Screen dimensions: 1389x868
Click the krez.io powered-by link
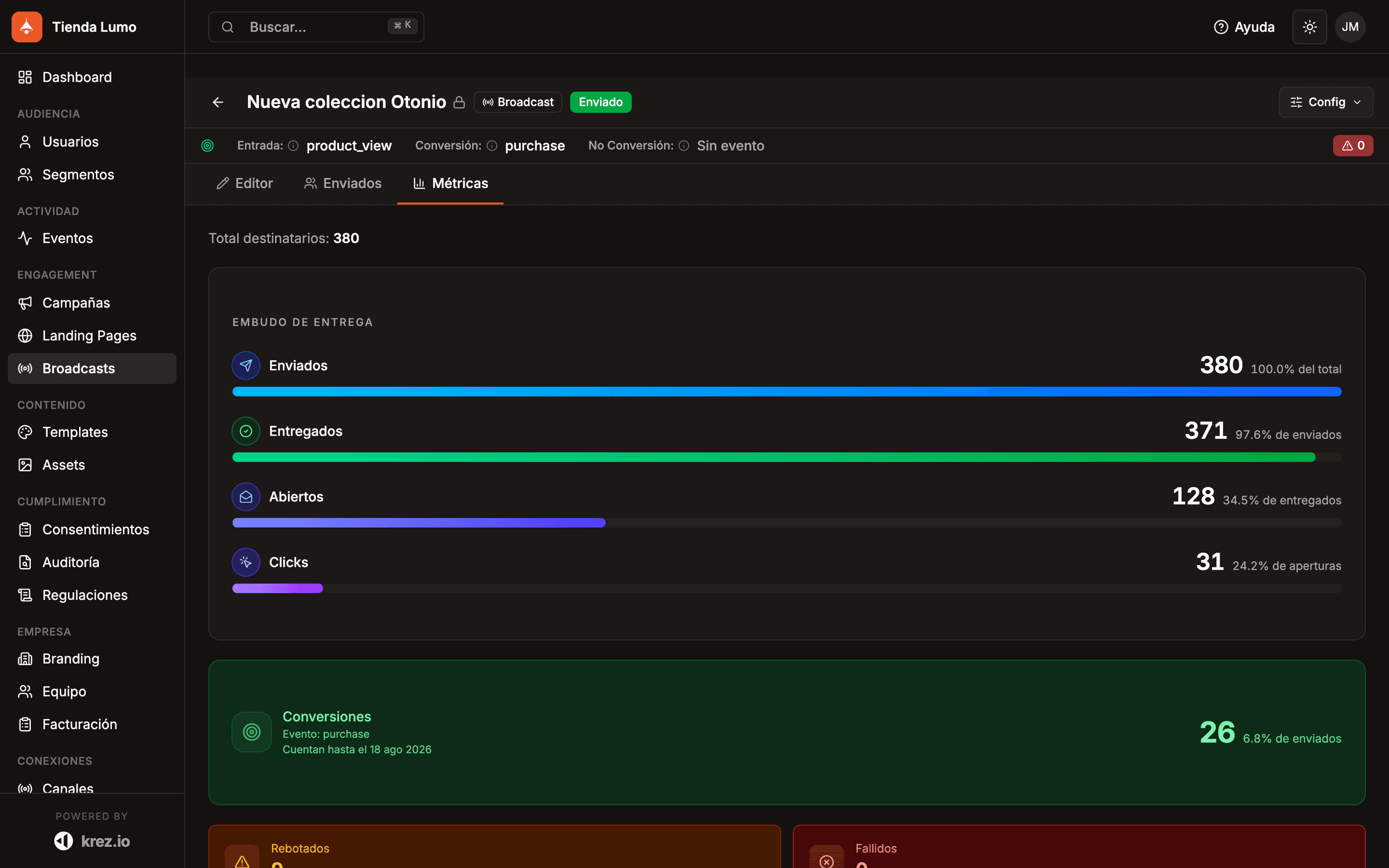92,841
